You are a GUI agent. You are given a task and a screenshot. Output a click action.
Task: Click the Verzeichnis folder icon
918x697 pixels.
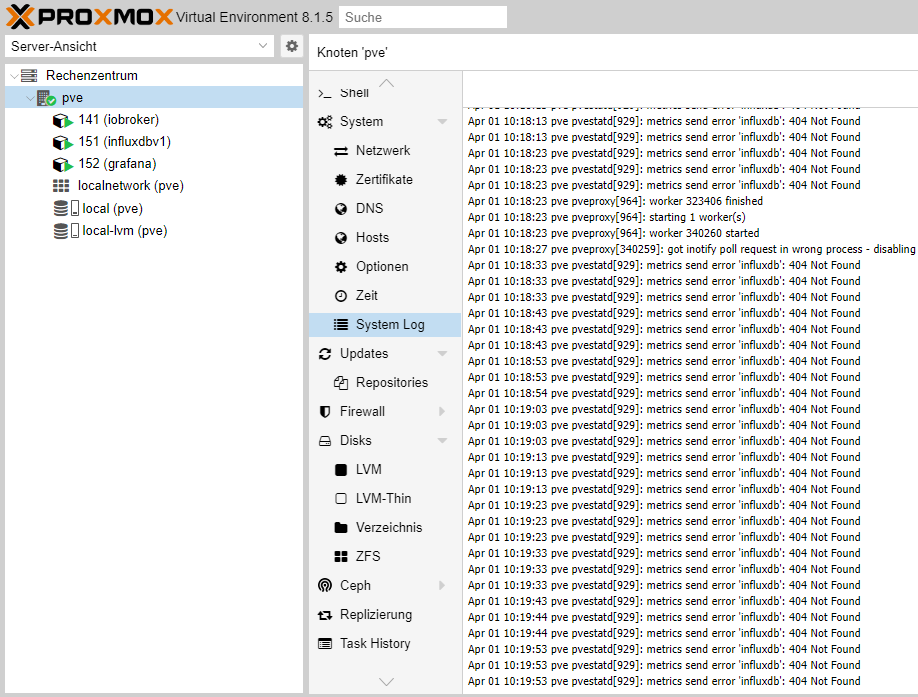tap(341, 528)
